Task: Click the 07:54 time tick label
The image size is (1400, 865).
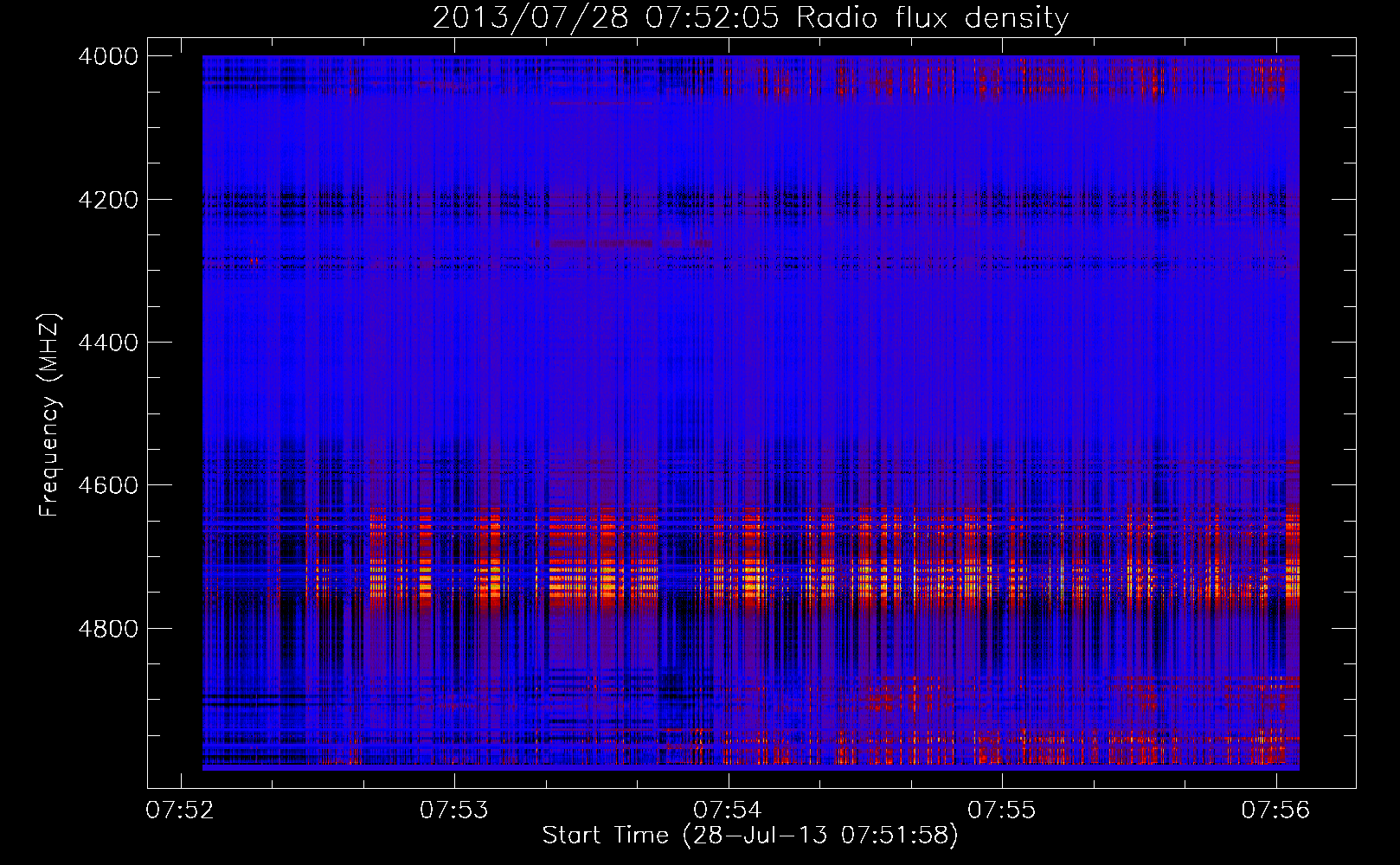Action: [x=728, y=810]
